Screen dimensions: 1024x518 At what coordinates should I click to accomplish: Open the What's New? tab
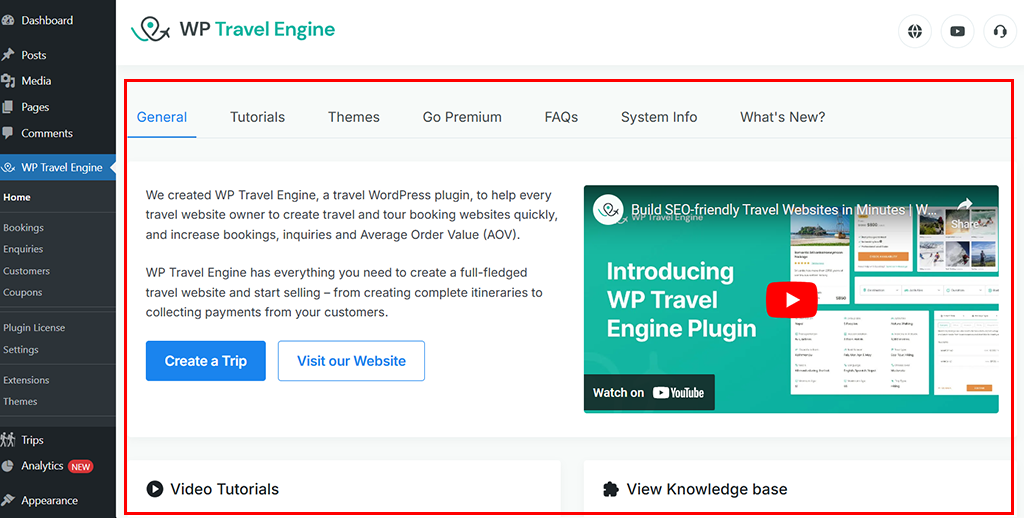click(782, 117)
